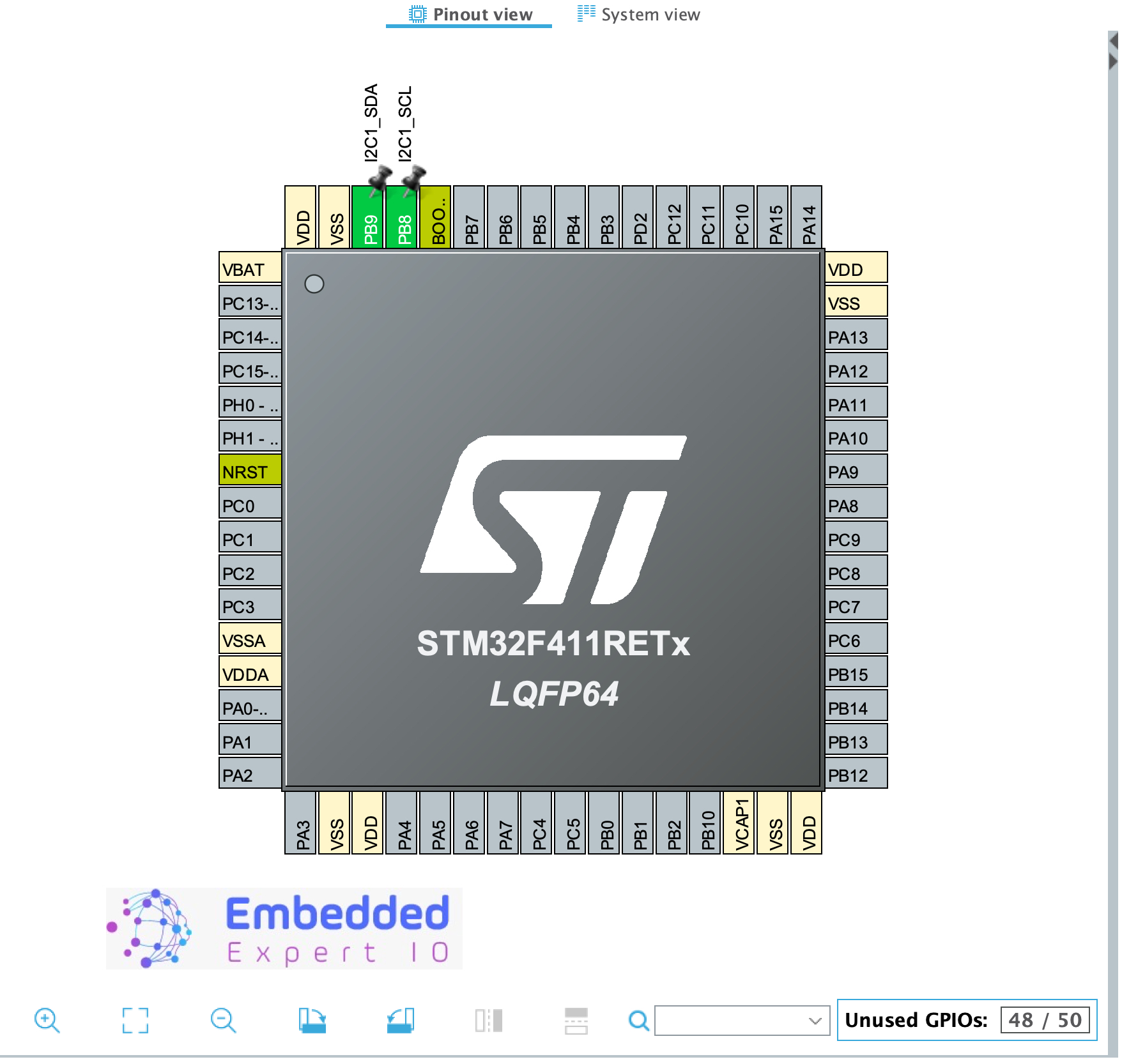This screenshot has width=1122, height=1064.
Task: Click the System view icon
Action: coord(585,13)
